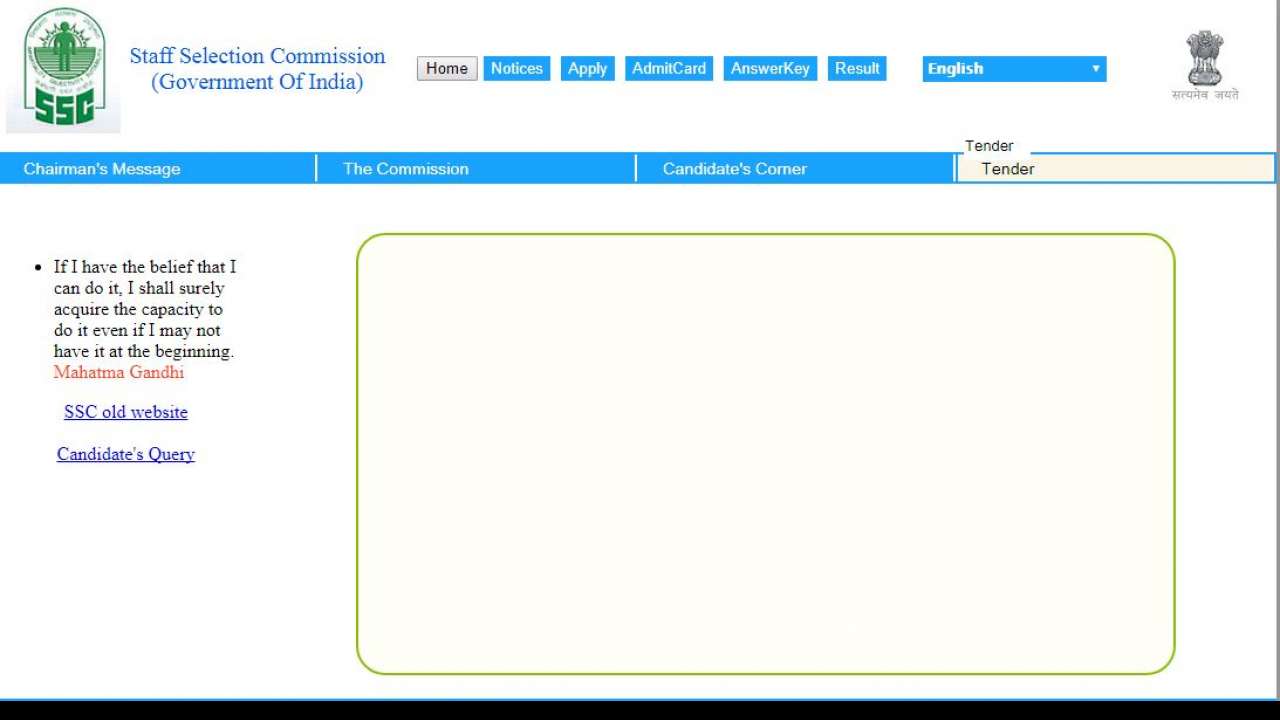Open the Candidate's Query link

click(x=125, y=454)
